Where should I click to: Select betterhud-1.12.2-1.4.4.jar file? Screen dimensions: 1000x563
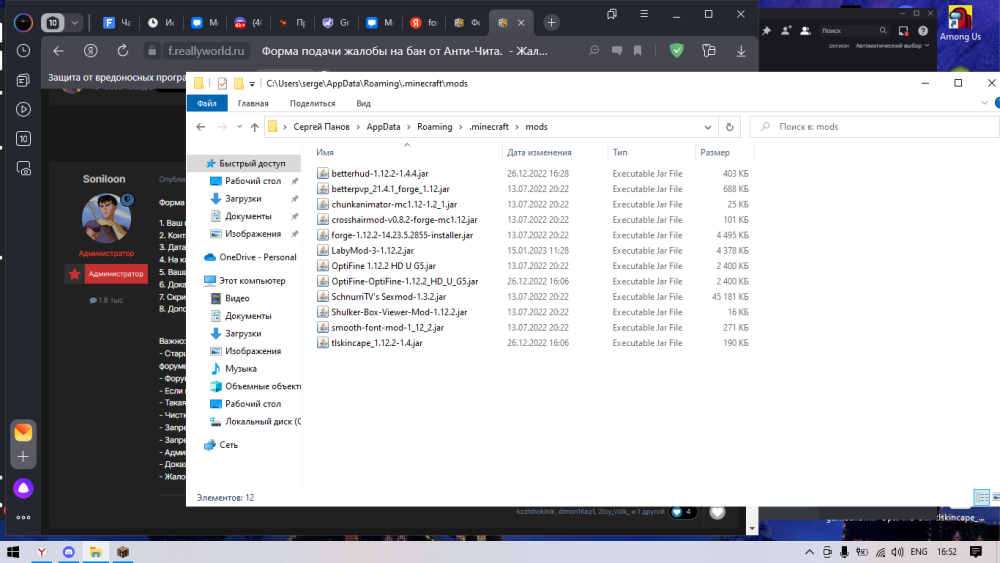[379, 173]
